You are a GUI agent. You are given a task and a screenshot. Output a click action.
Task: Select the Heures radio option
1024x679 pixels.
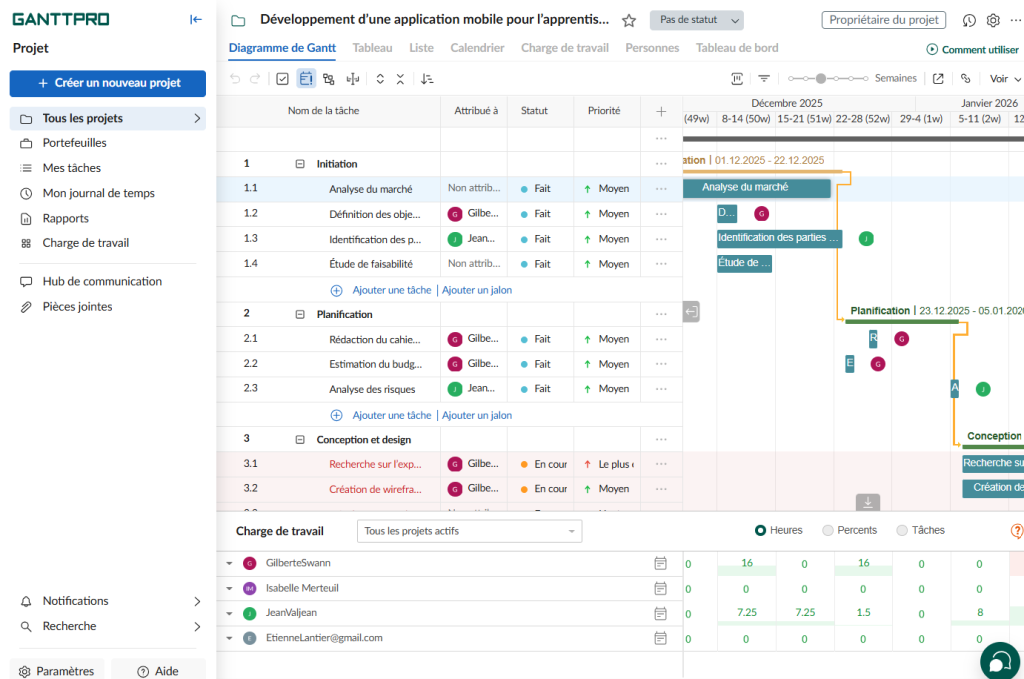pos(760,530)
